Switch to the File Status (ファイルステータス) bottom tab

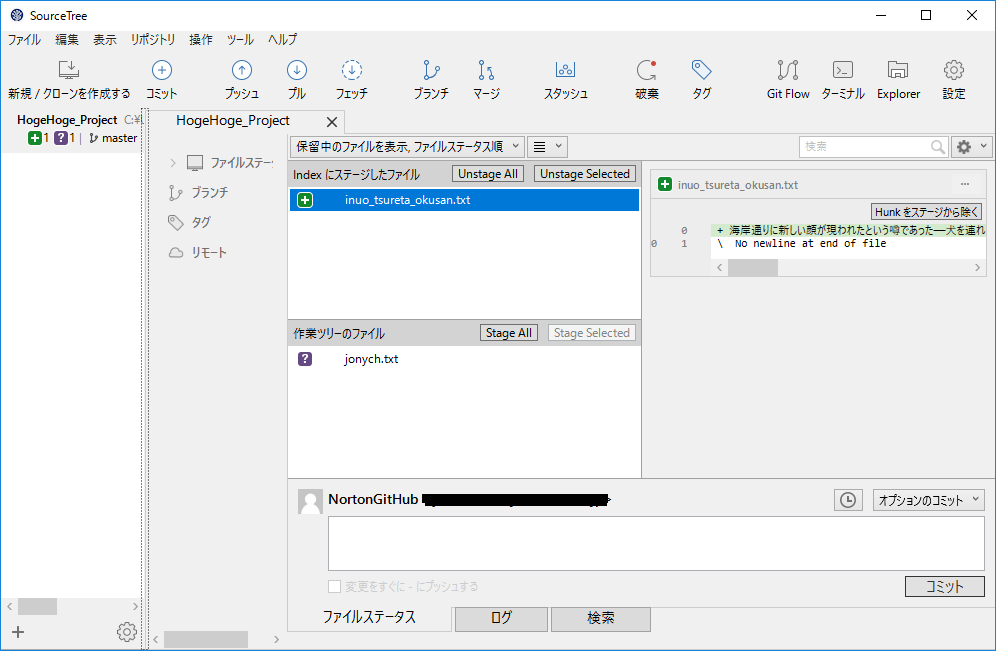(369, 617)
